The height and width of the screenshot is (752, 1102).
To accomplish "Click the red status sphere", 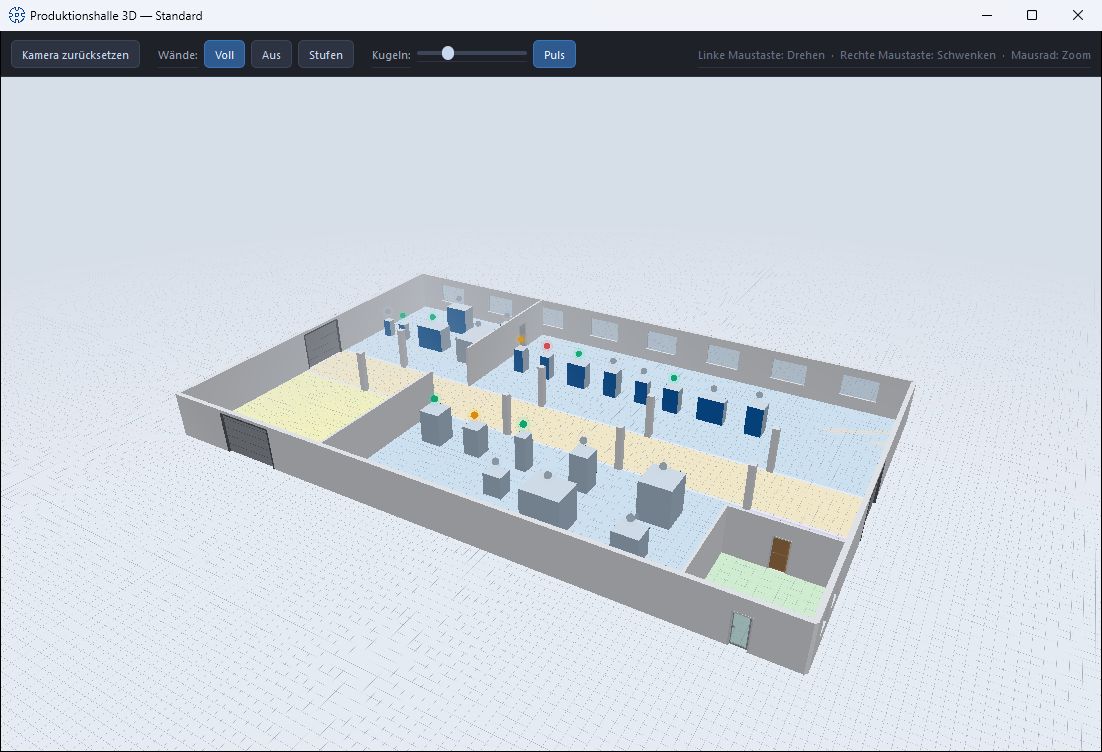I will pos(547,346).
